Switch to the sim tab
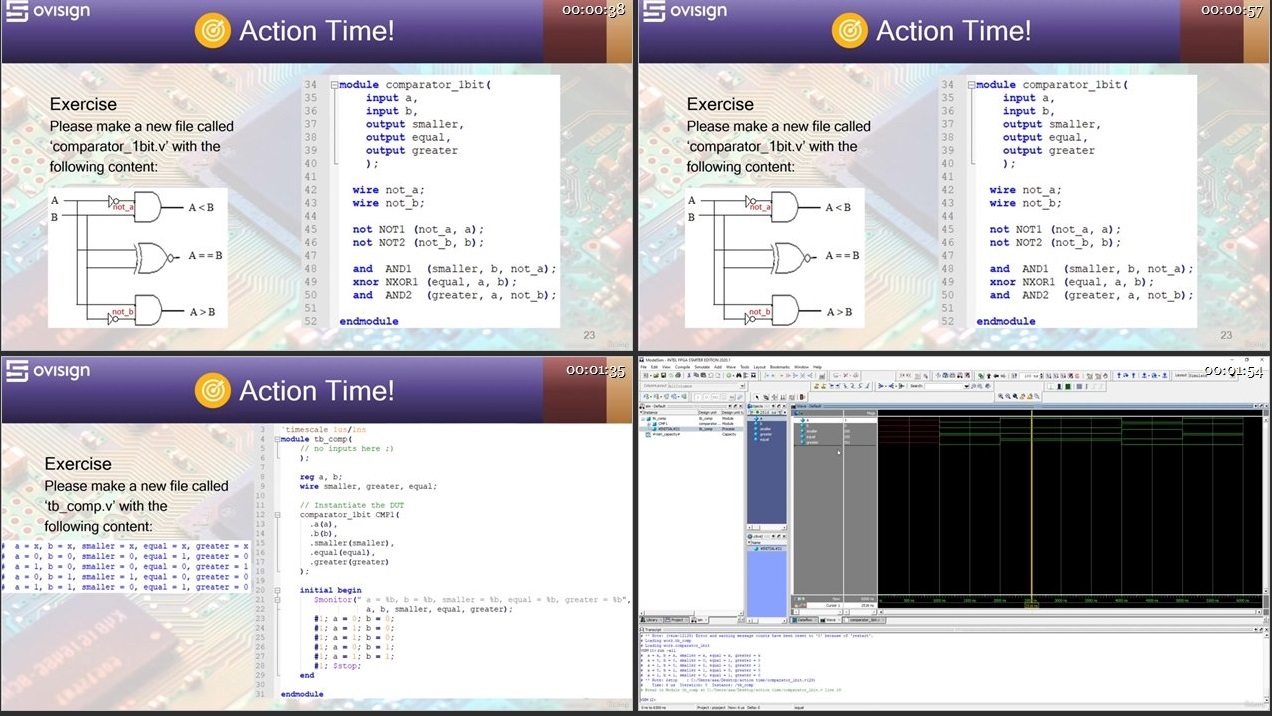 (698, 620)
